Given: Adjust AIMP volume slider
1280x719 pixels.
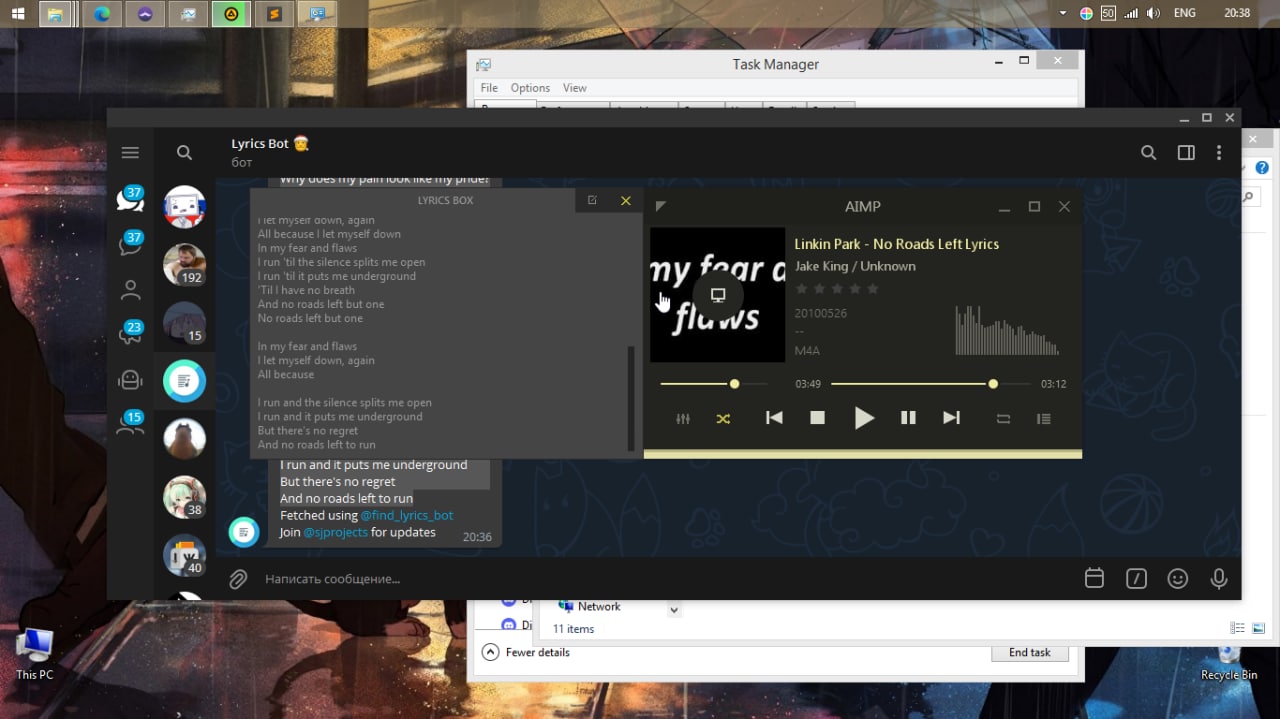Looking at the screenshot, I should pos(713,384).
